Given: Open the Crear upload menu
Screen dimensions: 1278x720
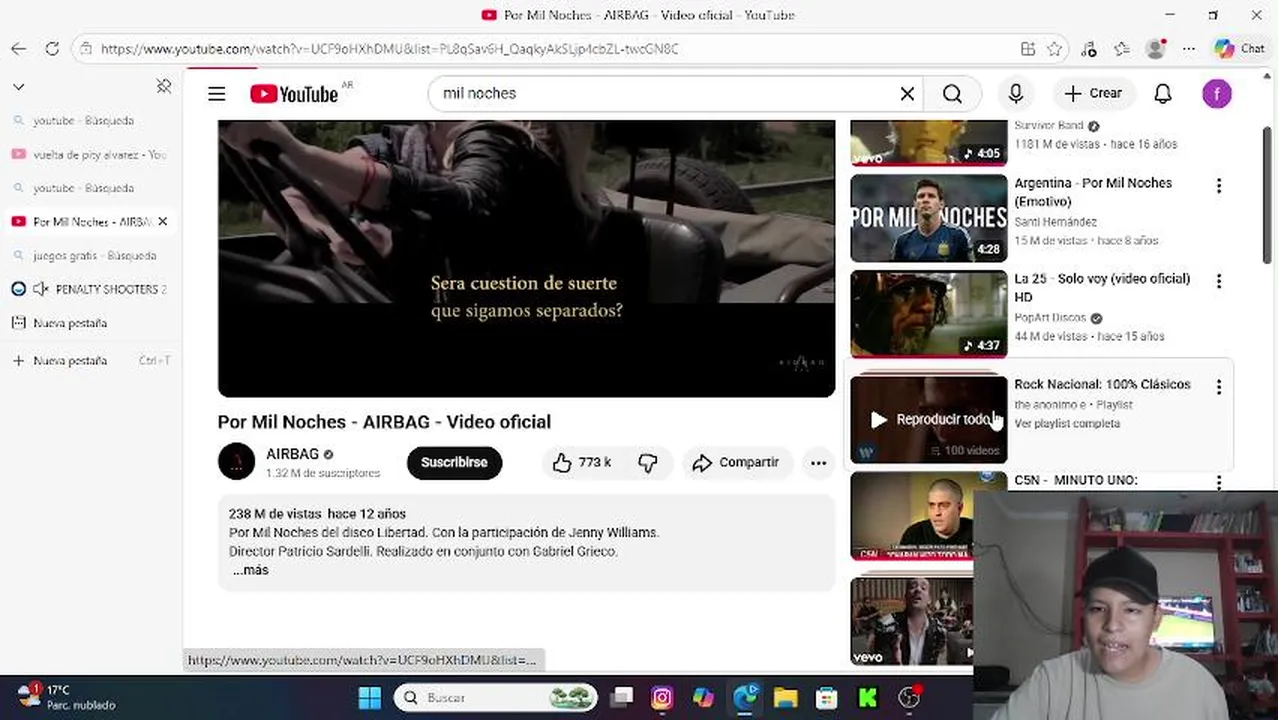Looking at the screenshot, I should (x=1093, y=94).
